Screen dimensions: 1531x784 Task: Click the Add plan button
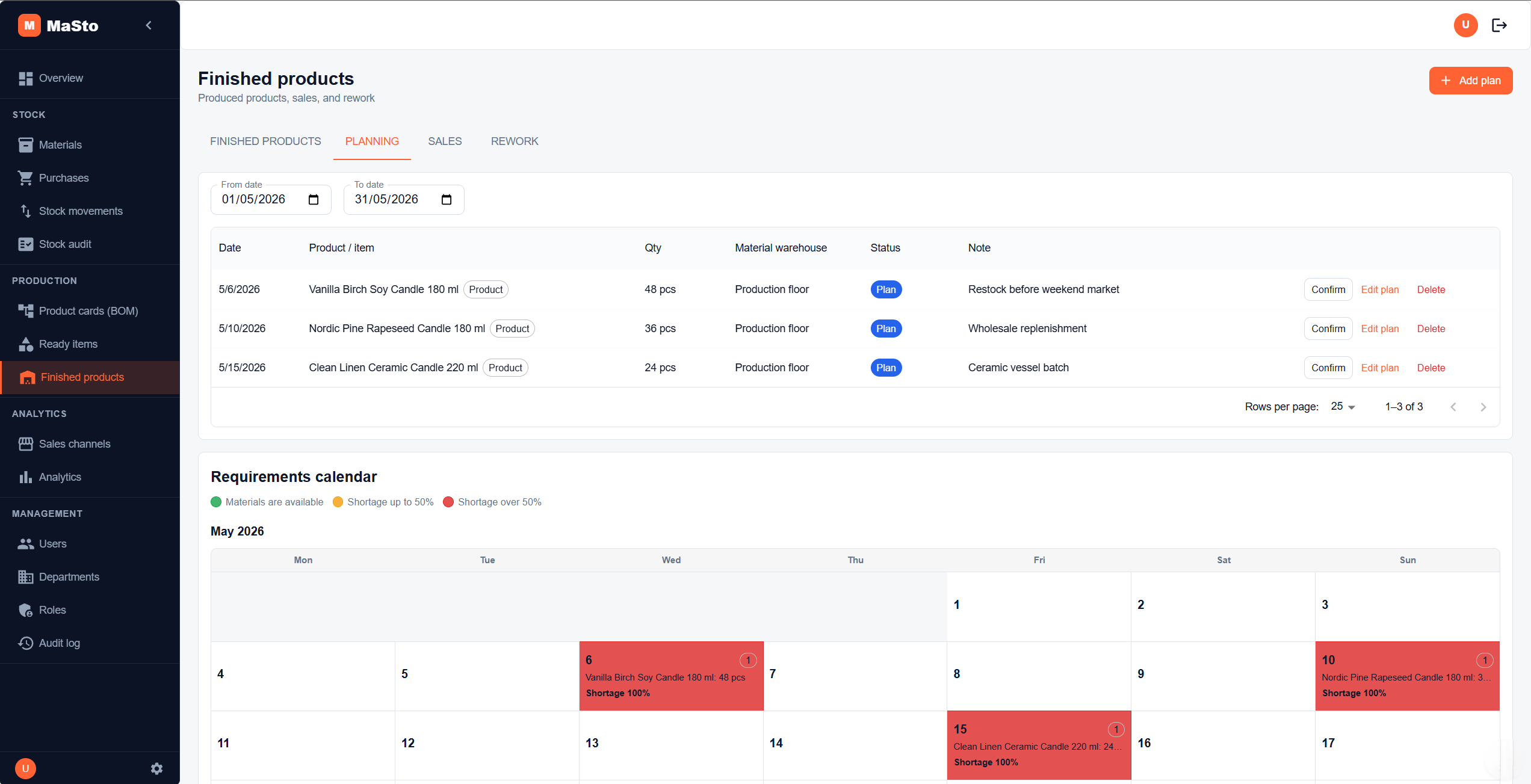click(1470, 81)
